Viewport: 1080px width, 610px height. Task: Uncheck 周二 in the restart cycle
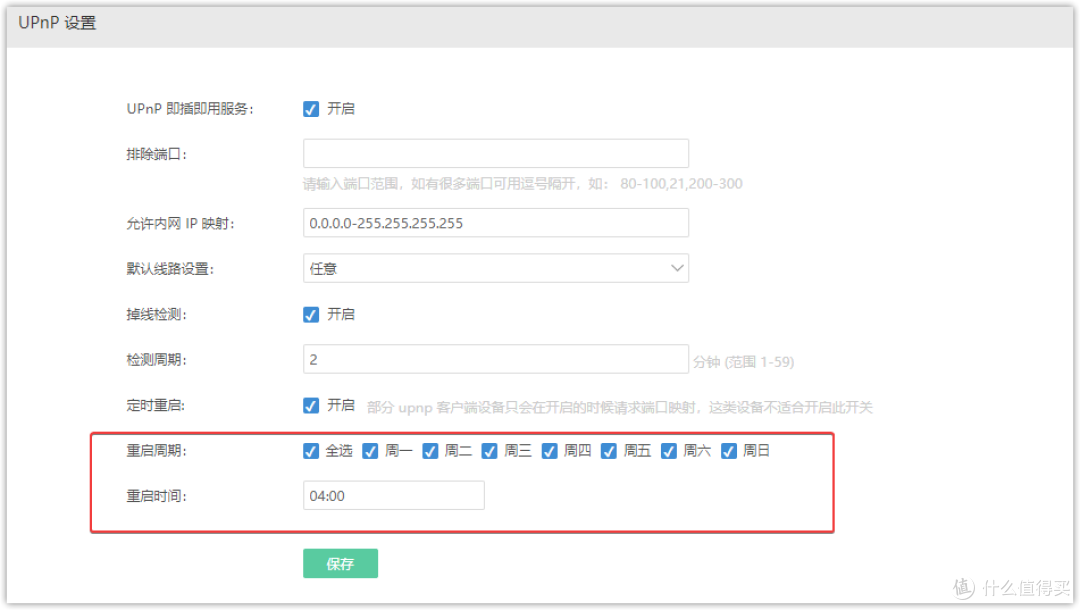(430, 451)
